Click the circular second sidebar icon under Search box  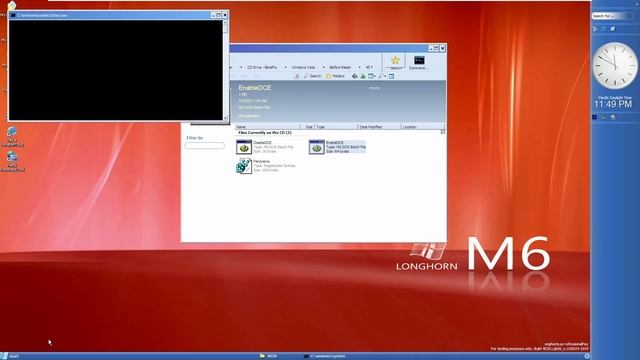(604, 29)
